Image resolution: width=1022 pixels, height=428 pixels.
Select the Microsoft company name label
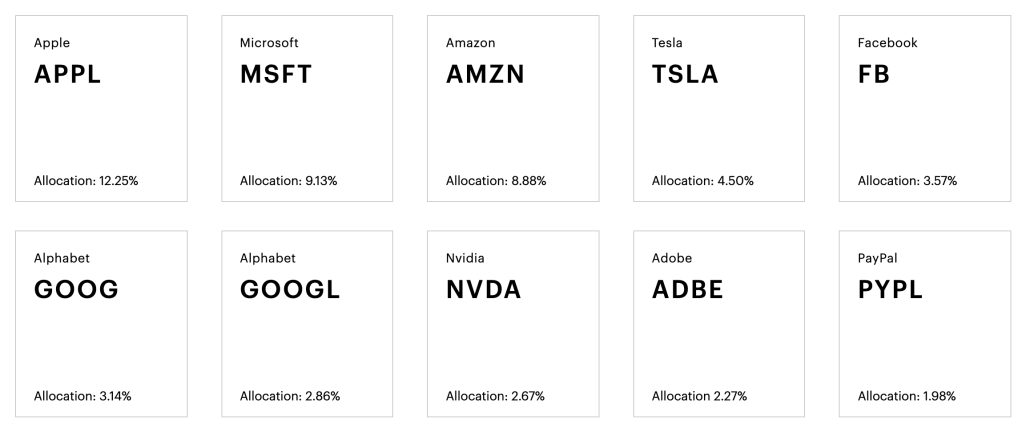click(269, 43)
